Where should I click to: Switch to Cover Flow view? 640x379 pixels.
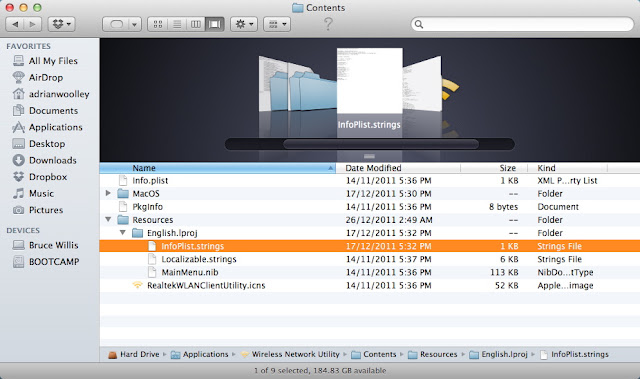[x=215, y=24]
